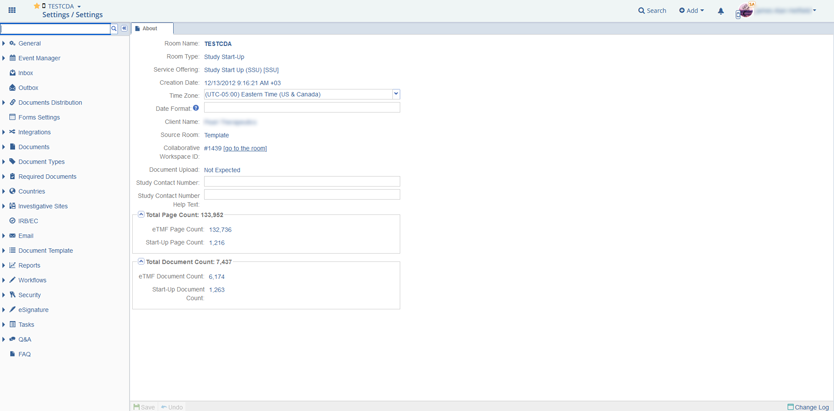Collapse the Total Document Count section
The image size is (834, 411).
coord(141,262)
